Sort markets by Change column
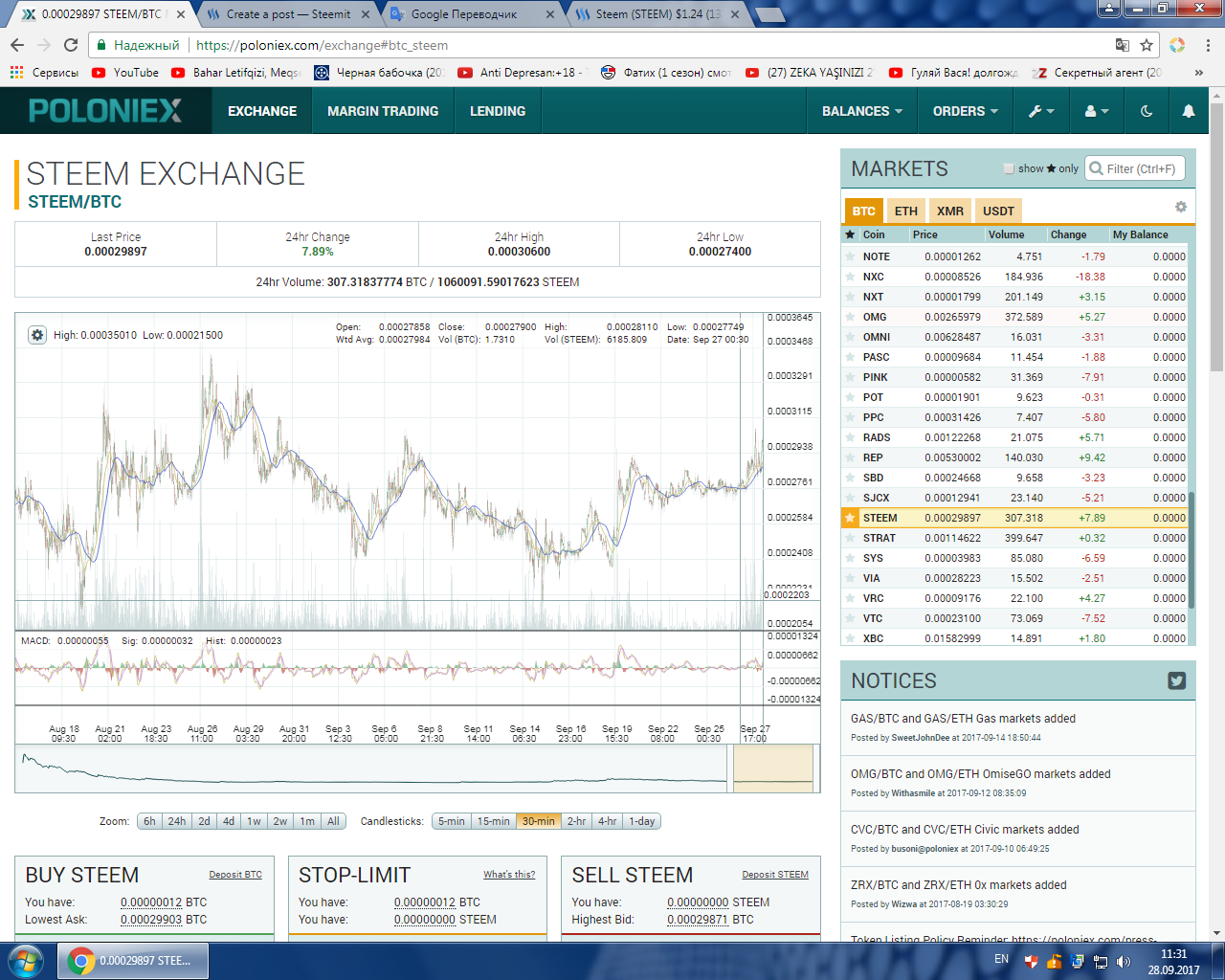 click(1068, 234)
